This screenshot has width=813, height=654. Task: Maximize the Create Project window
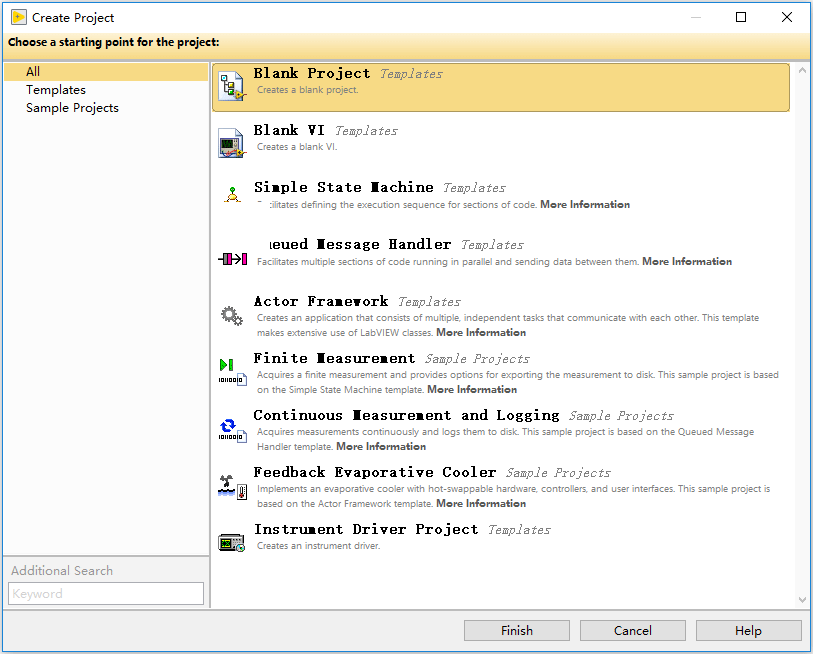point(741,17)
